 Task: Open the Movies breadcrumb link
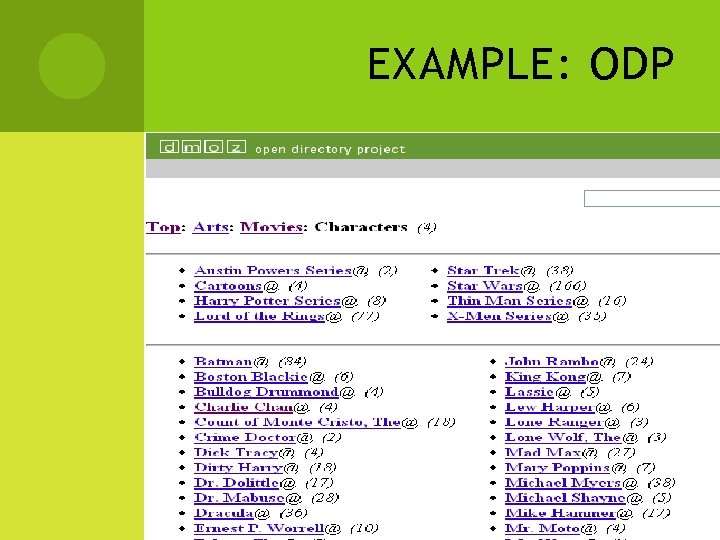pyautogui.click(x=271, y=227)
